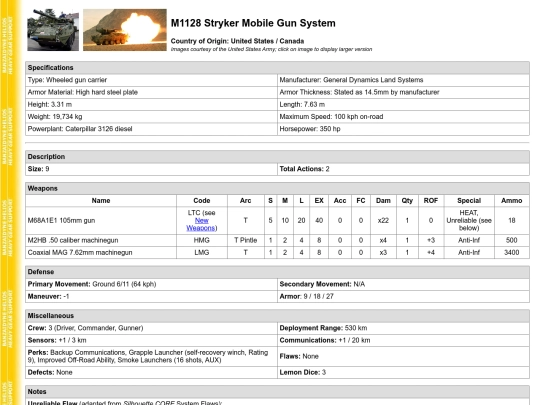The height and width of the screenshot is (405, 540).
Task: Click the 'LMG' code cell
Action: coord(202,252)
